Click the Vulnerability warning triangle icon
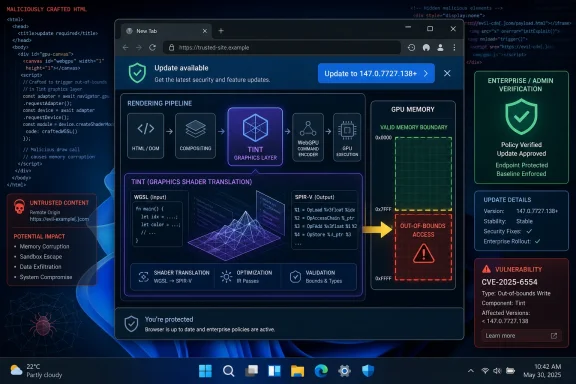576x384 pixels. coord(486,269)
